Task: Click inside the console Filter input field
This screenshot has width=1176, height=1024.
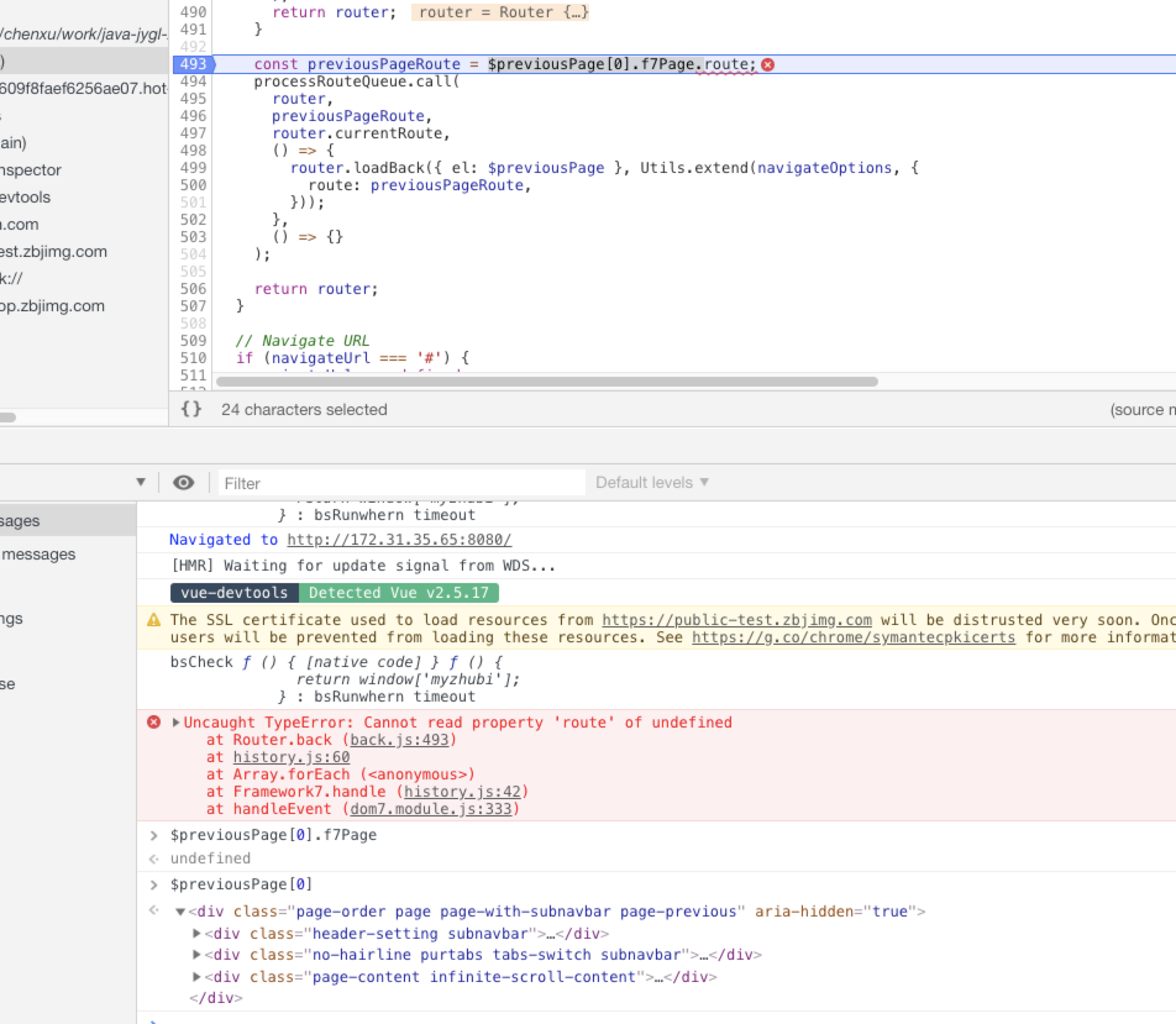Action: coord(400,482)
